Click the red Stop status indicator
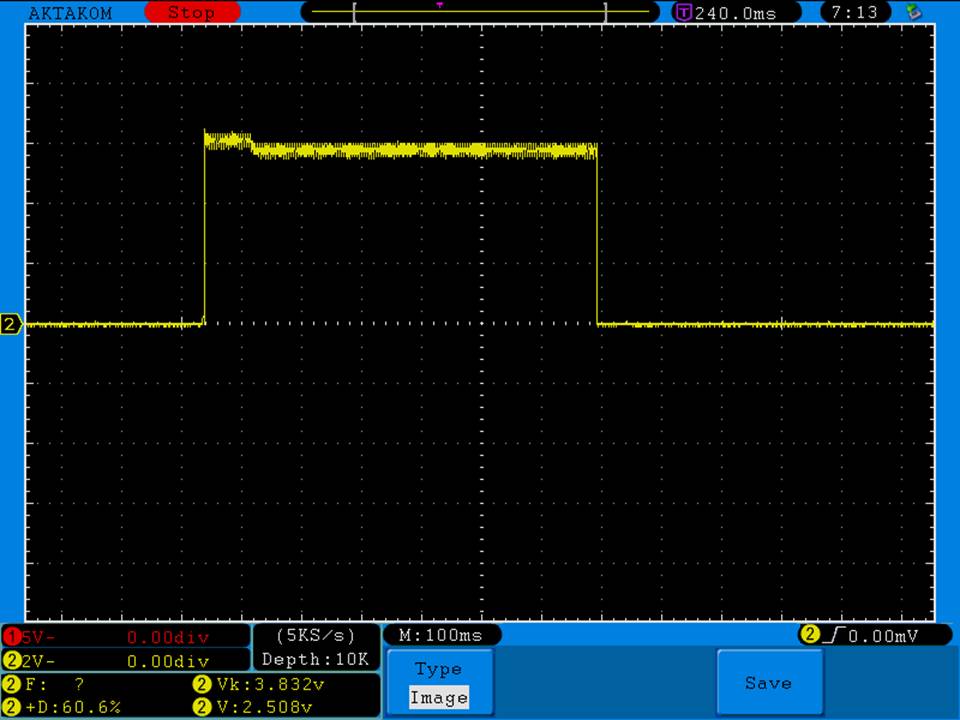The image size is (960, 720). pyautogui.click(x=191, y=13)
